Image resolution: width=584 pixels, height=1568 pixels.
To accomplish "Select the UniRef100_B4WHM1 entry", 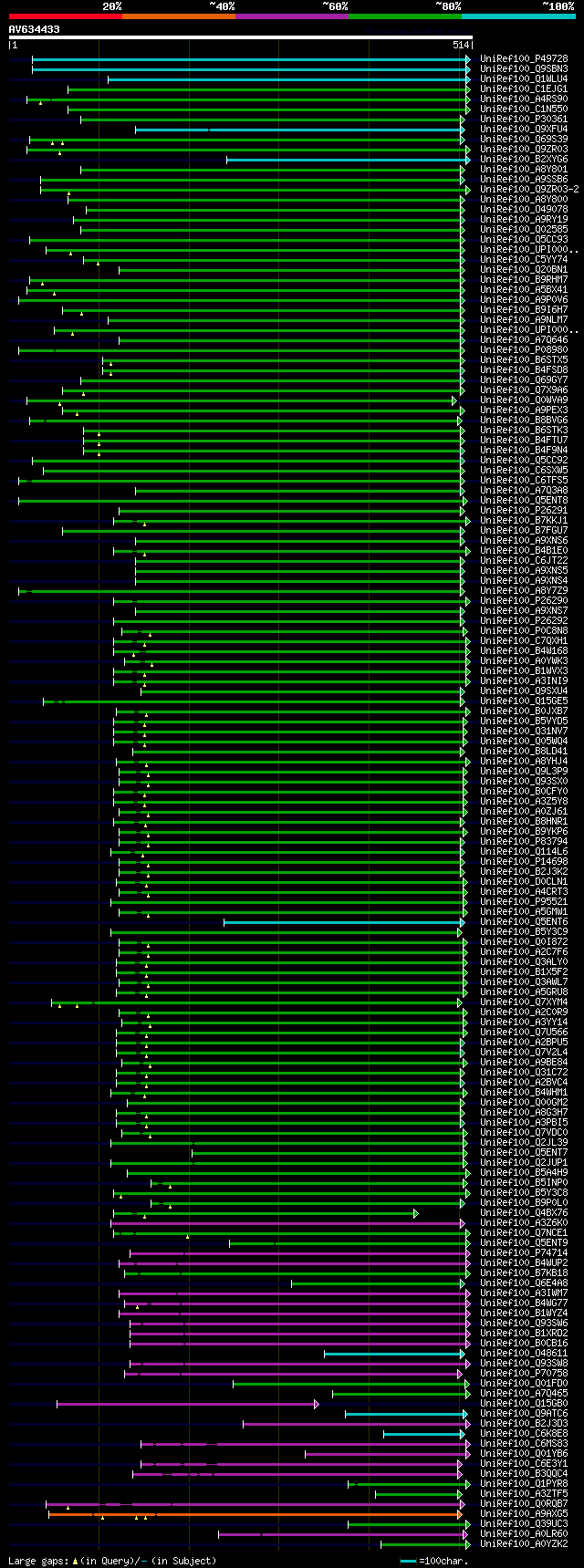I will point(524,1092).
